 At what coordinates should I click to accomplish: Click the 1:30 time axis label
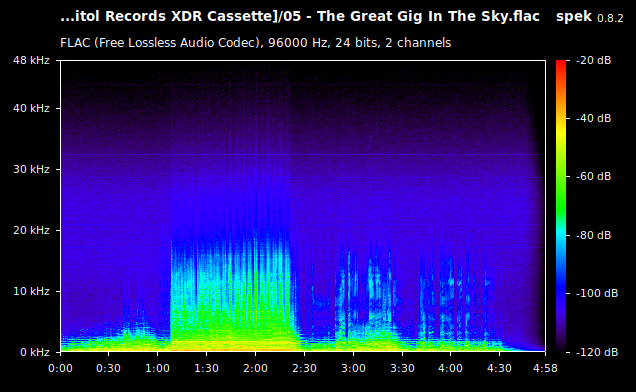[206, 368]
